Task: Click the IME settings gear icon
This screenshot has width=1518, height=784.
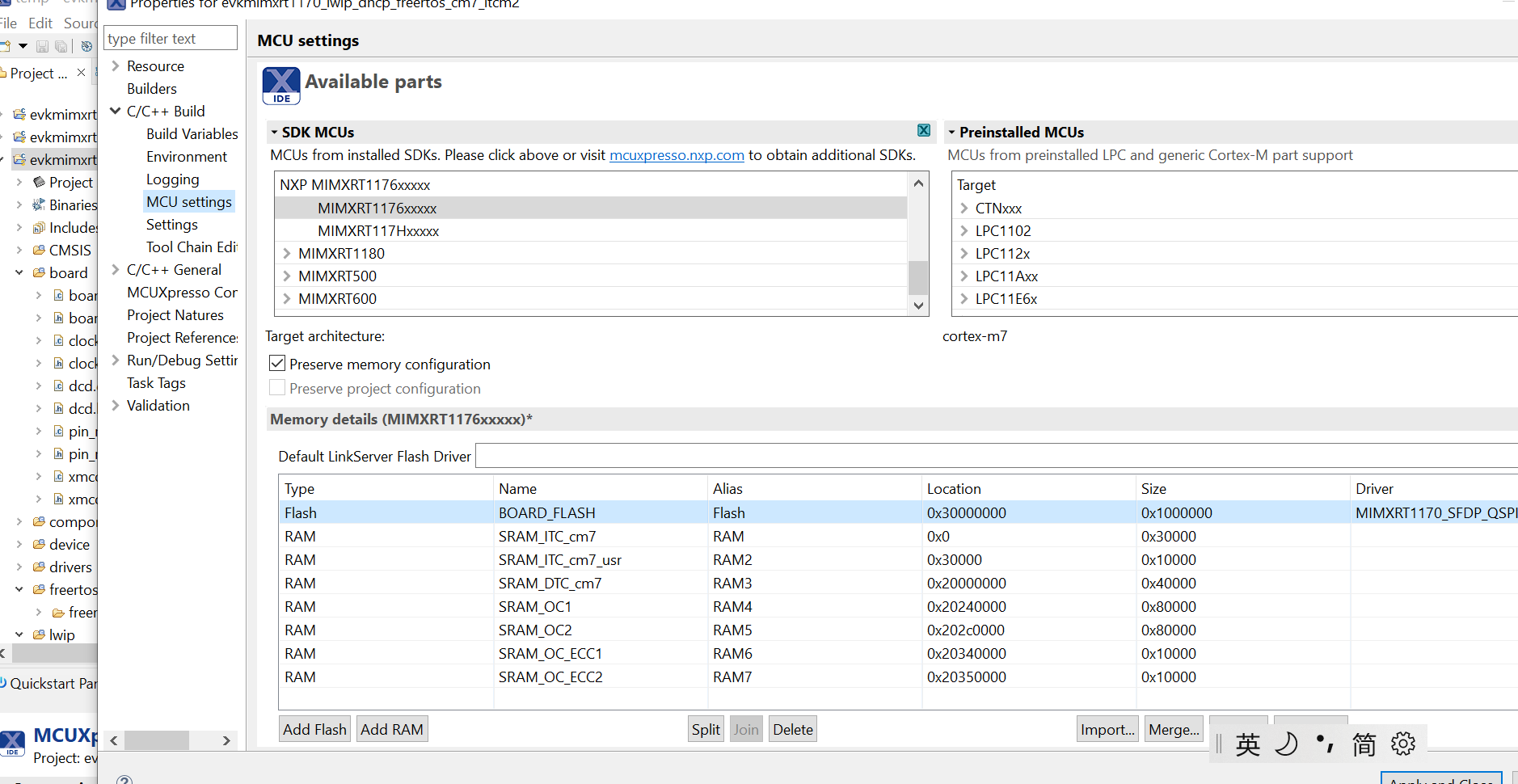Action: pyautogui.click(x=1402, y=744)
